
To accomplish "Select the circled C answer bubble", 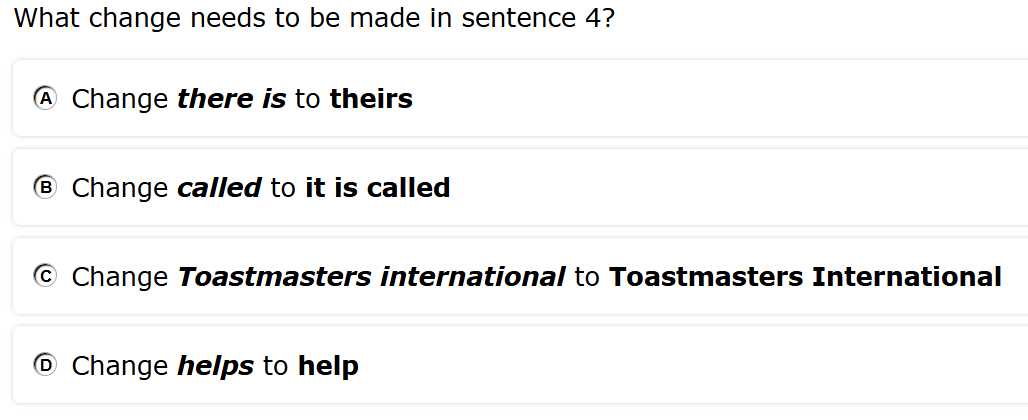I will coord(45,277).
